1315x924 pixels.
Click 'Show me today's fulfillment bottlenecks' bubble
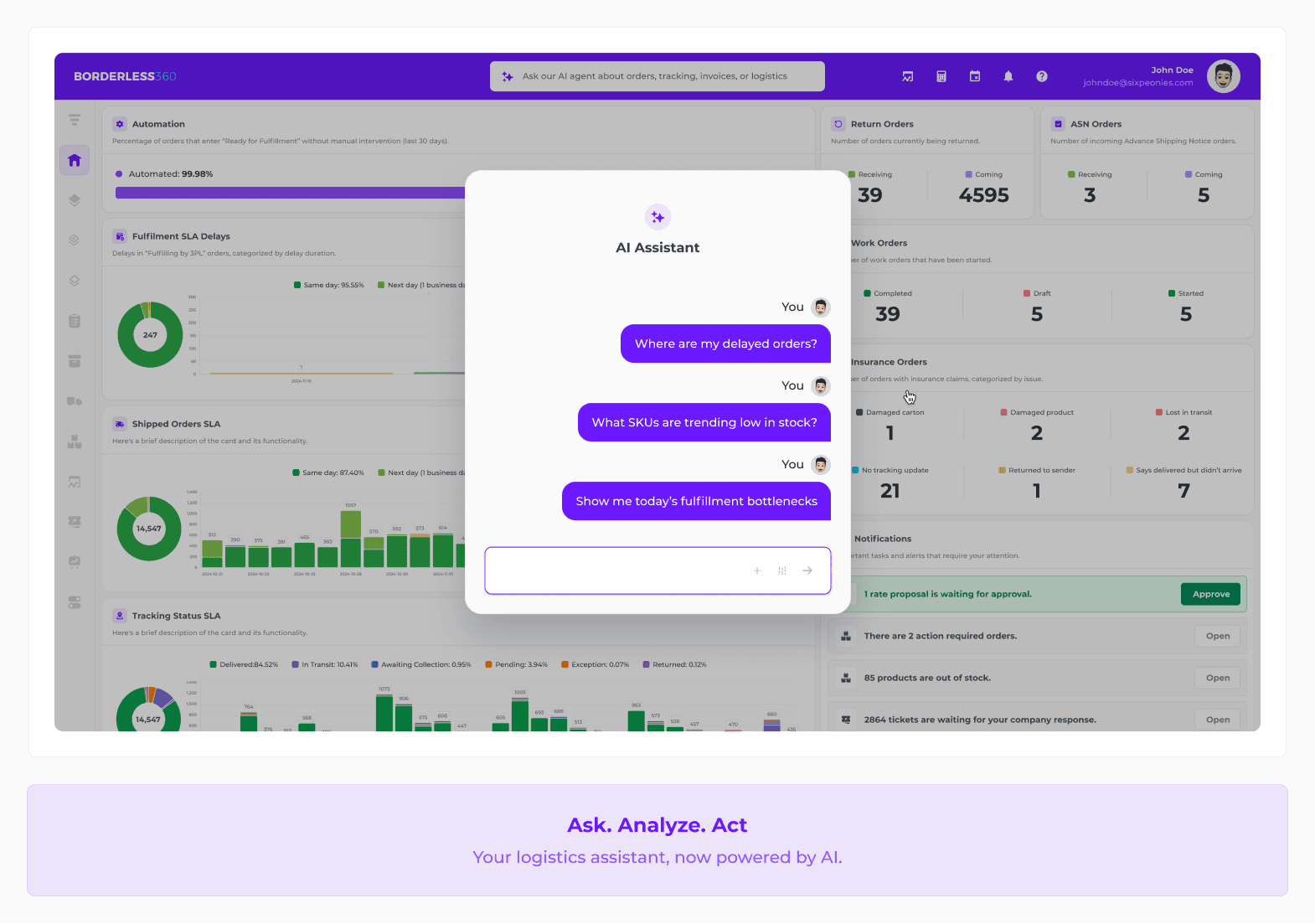coord(696,501)
